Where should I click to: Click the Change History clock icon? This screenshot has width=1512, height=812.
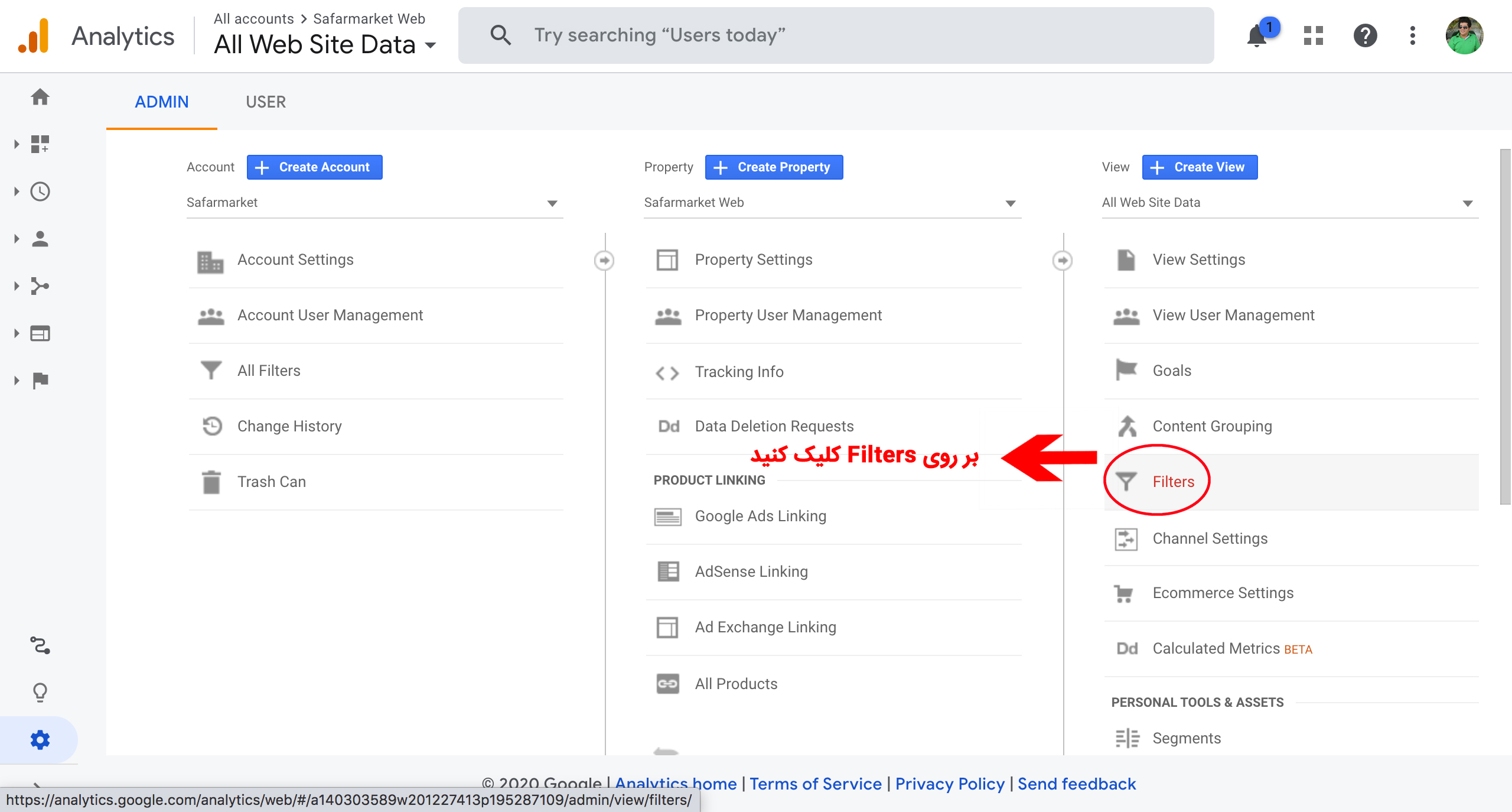click(x=211, y=426)
